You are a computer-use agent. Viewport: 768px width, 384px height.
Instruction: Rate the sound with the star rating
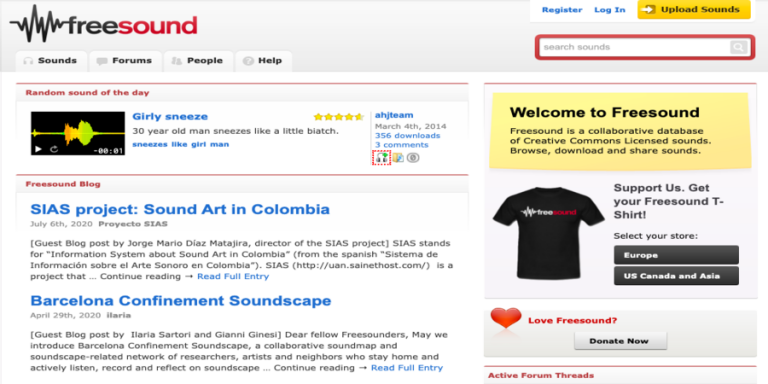(338, 117)
